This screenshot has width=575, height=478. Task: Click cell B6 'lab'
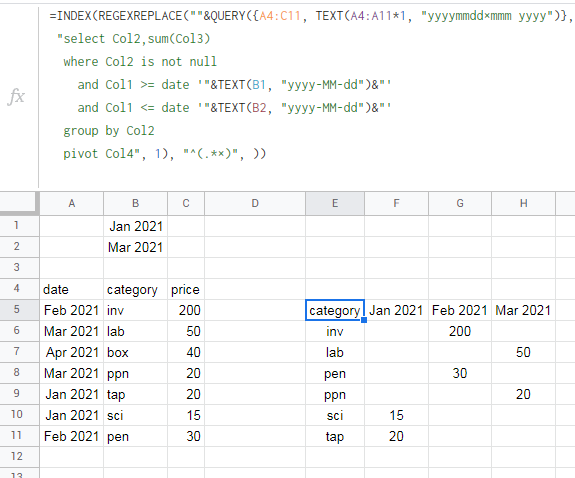click(135, 331)
